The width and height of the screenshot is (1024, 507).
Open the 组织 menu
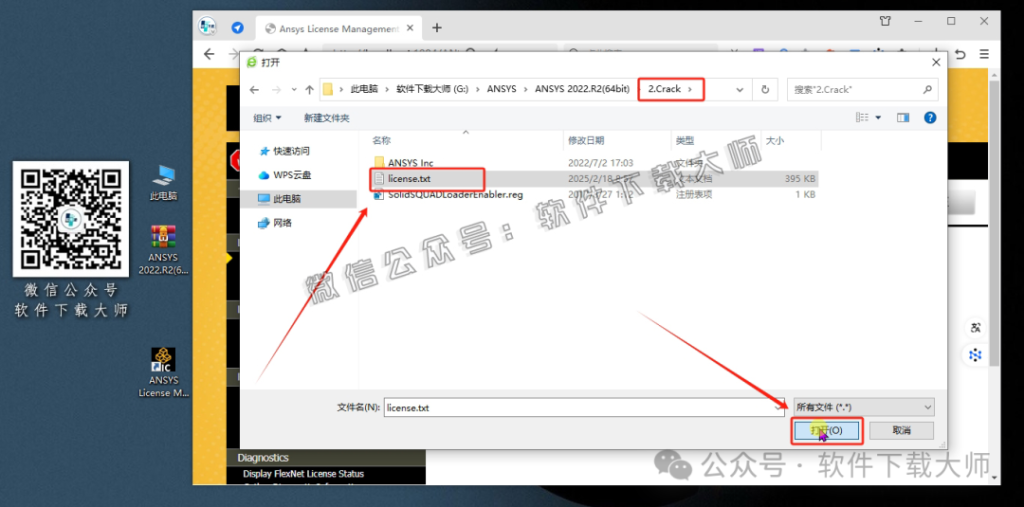tap(267, 118)
